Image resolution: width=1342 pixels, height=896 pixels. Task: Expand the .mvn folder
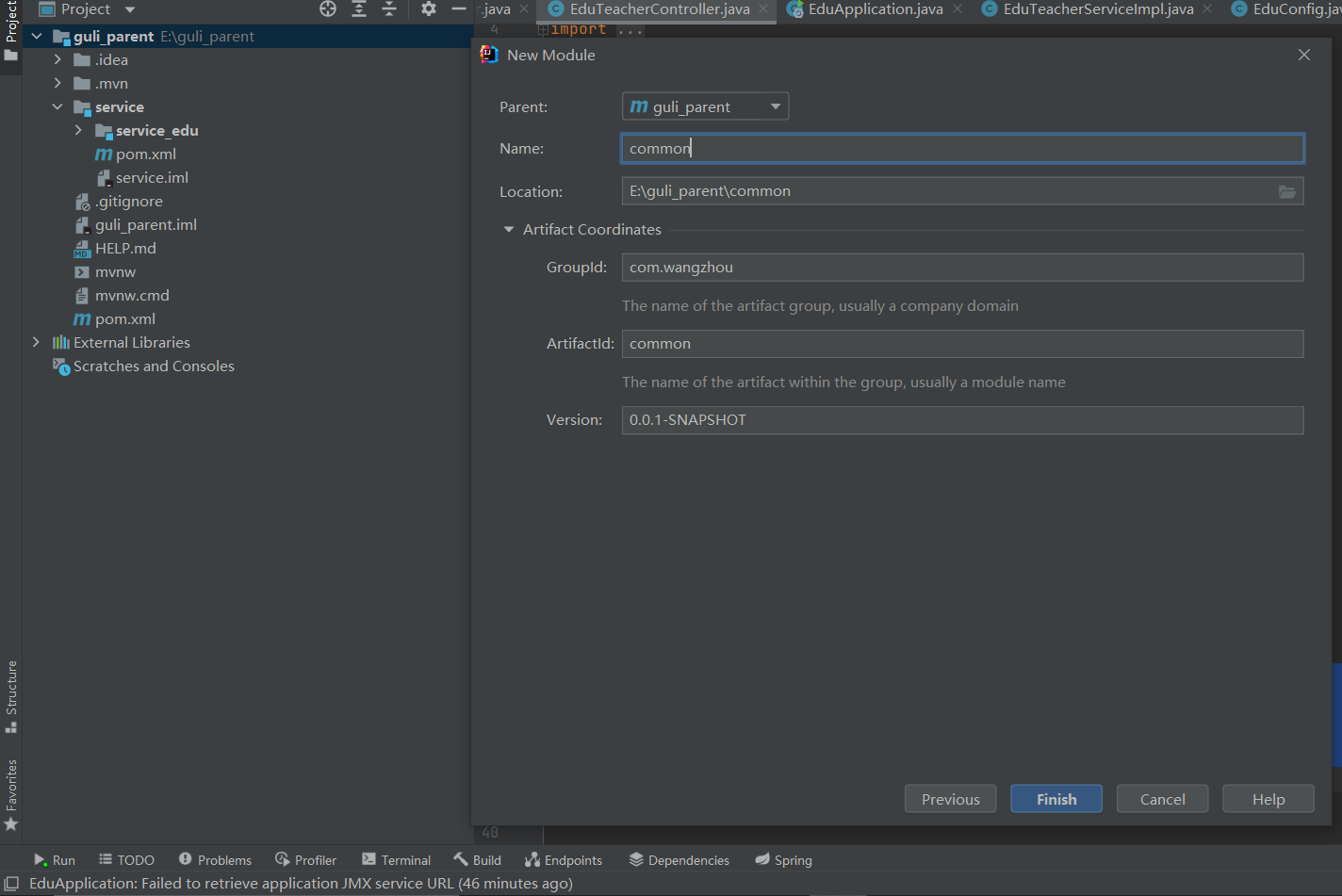pyautogui.click(x=57, y=83)
